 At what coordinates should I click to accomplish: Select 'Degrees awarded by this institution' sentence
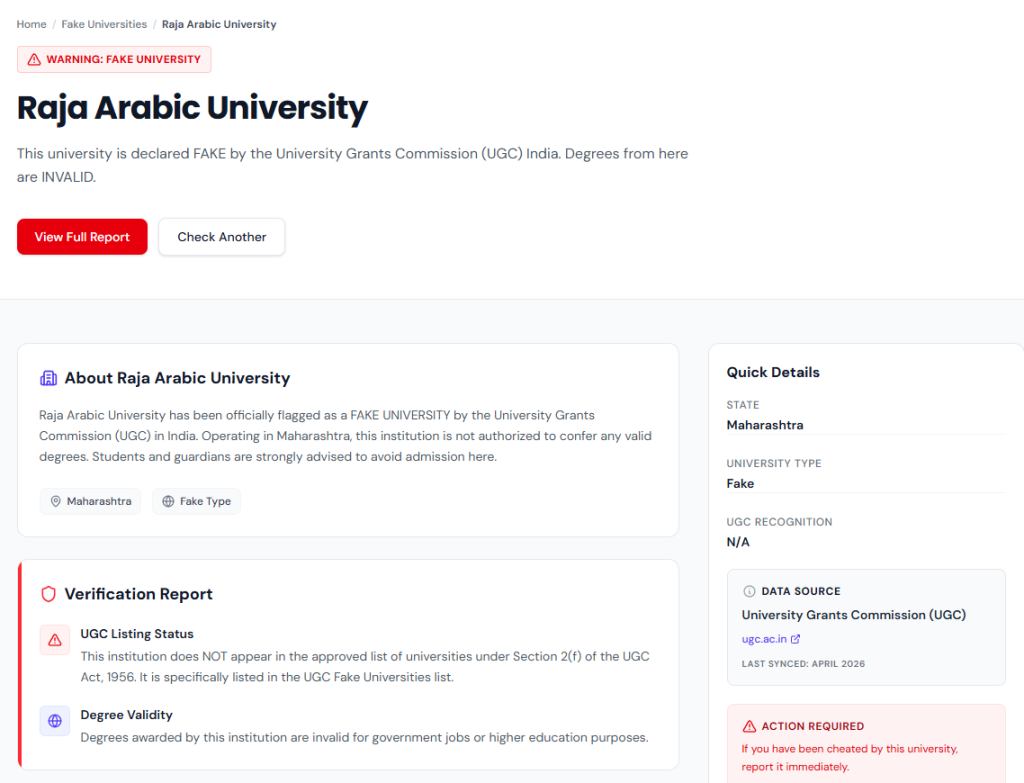pyautogui.click(x=364, y=737)
